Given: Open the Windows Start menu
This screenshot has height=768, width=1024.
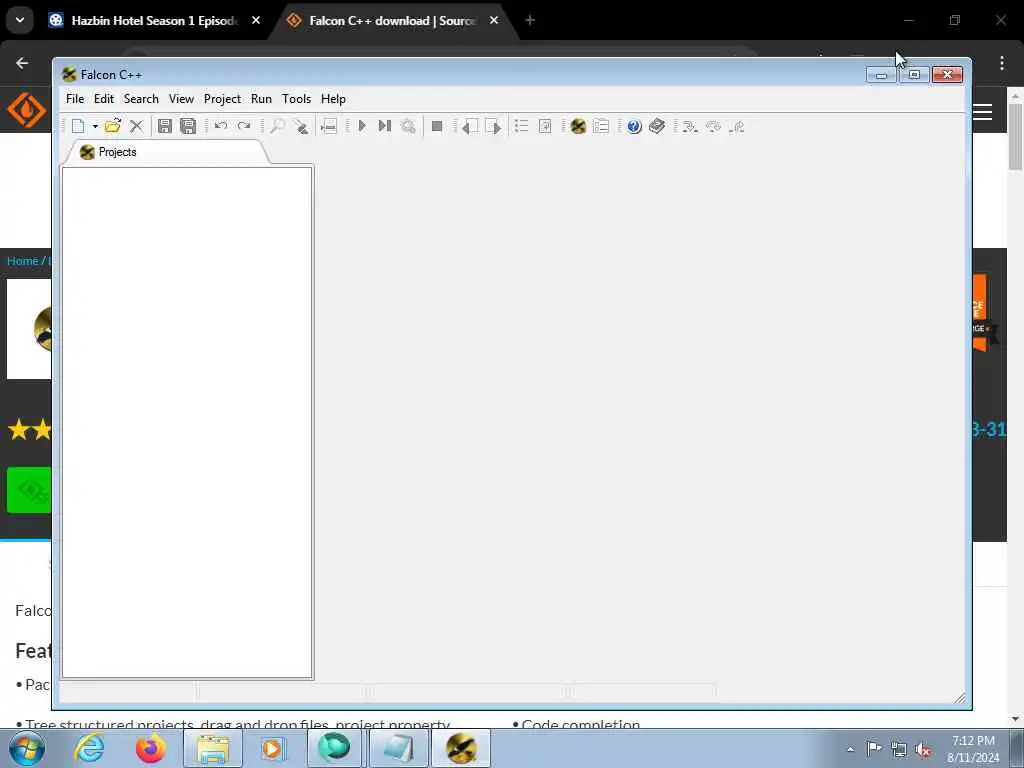Looking at the screenshot, I should [x=27, y=748].
